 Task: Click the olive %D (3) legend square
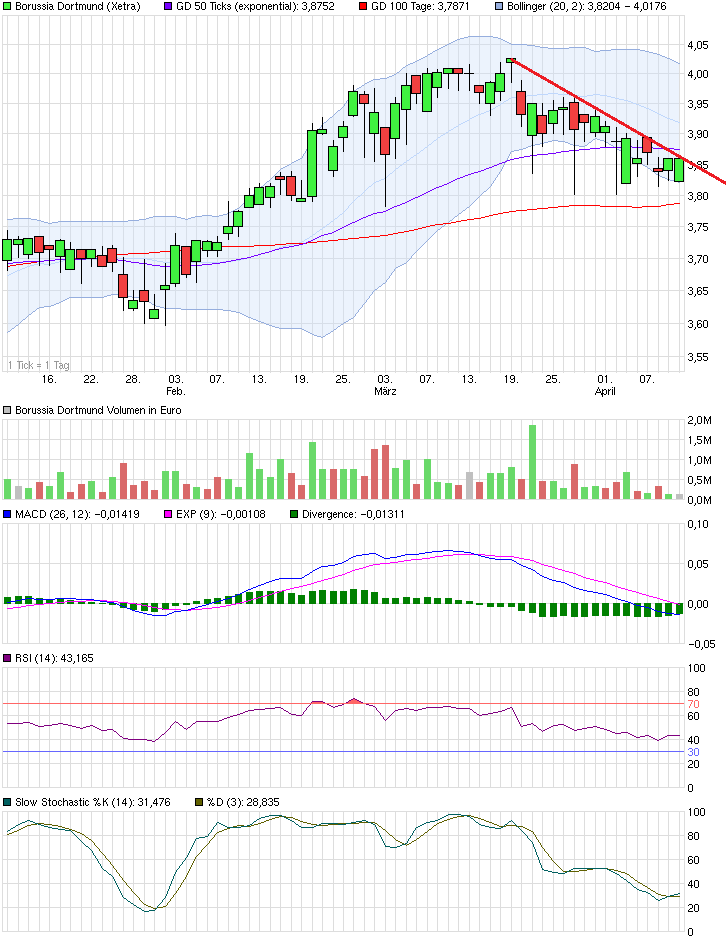[x=199, y=802]
